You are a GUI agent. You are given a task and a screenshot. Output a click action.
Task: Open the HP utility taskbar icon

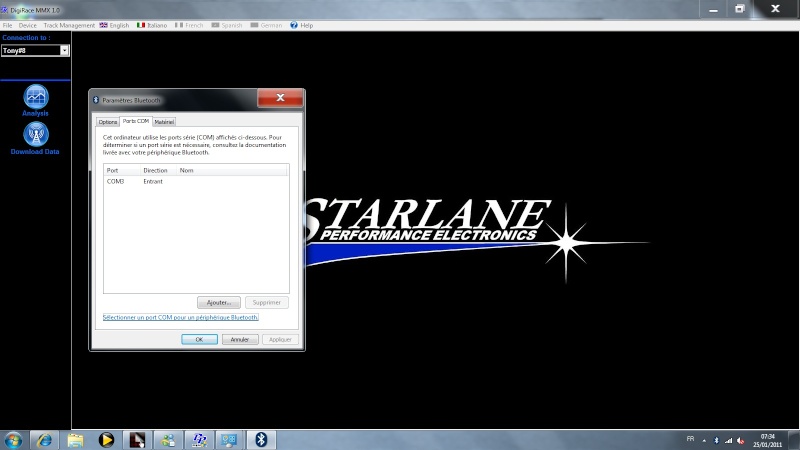click(199, 440)
